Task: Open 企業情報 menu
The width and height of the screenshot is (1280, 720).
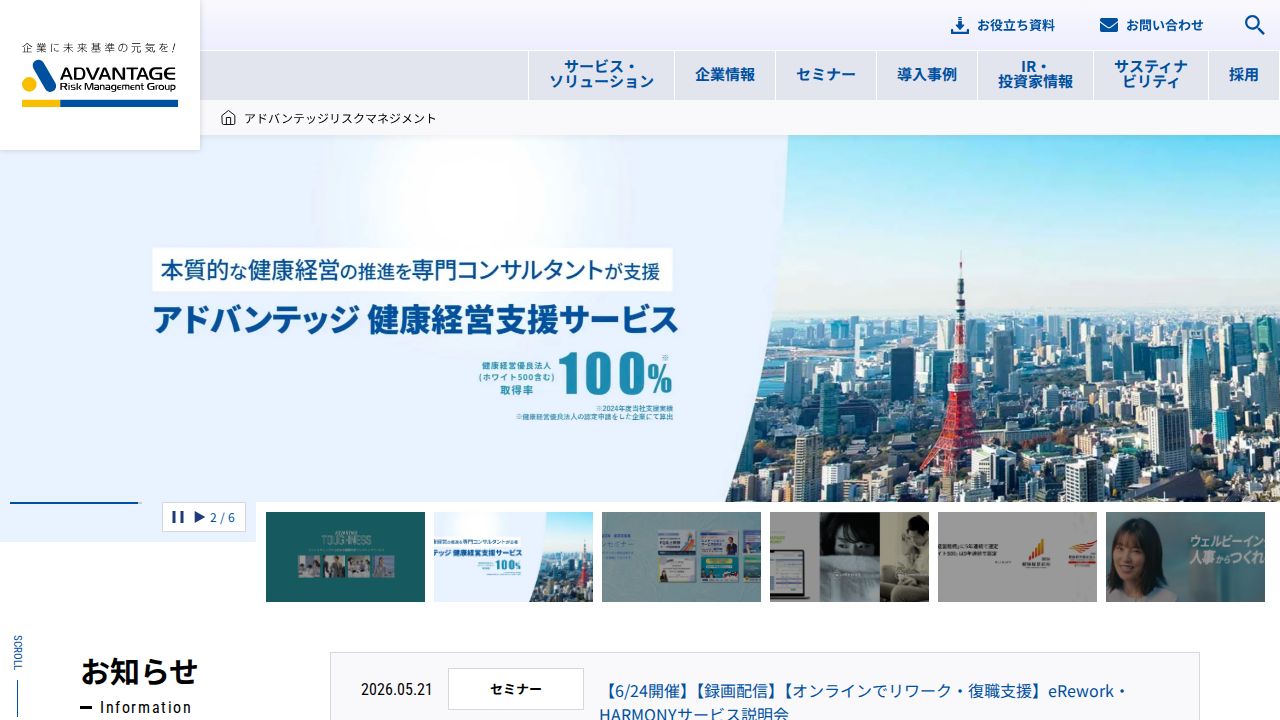Action: point(725,75)
